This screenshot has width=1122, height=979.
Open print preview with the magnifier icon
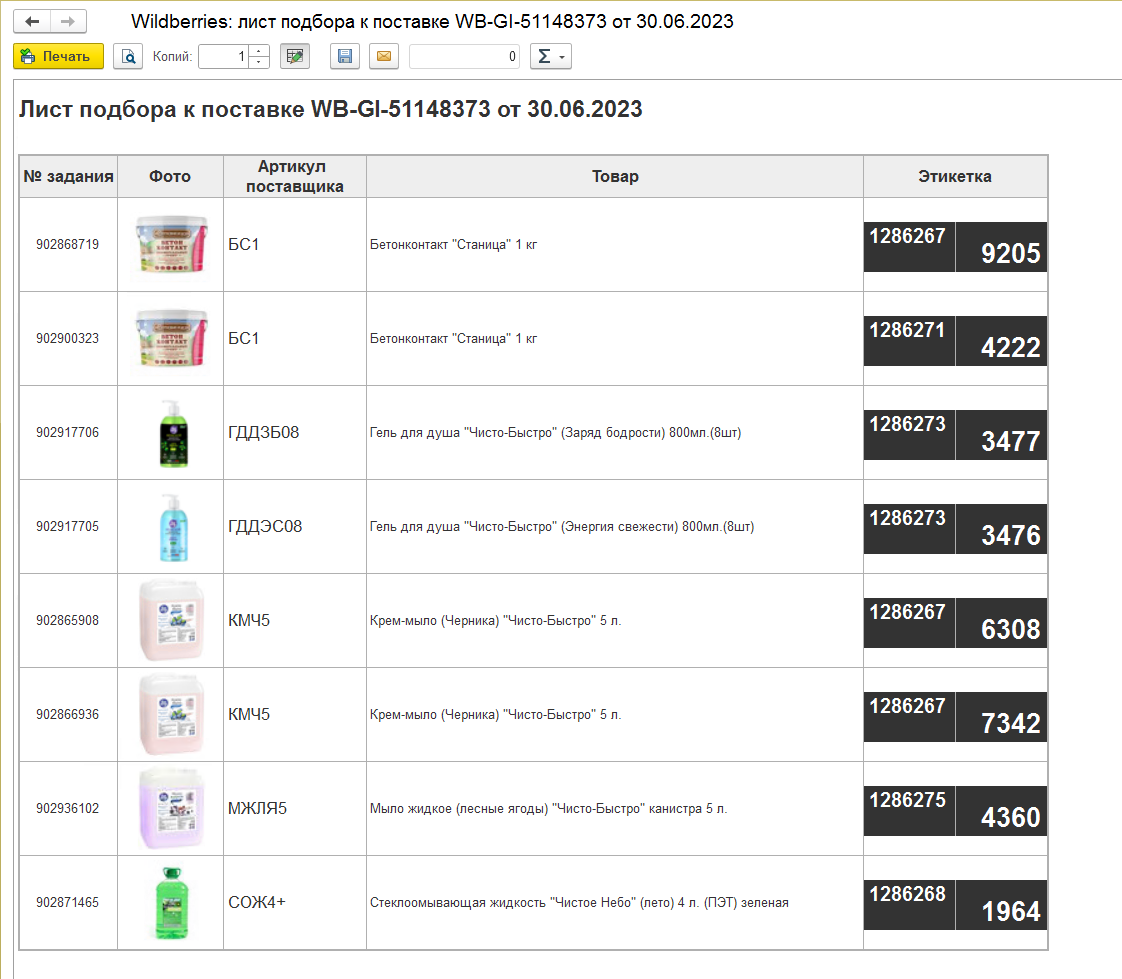pyautogui.click(x=128, y=57)
